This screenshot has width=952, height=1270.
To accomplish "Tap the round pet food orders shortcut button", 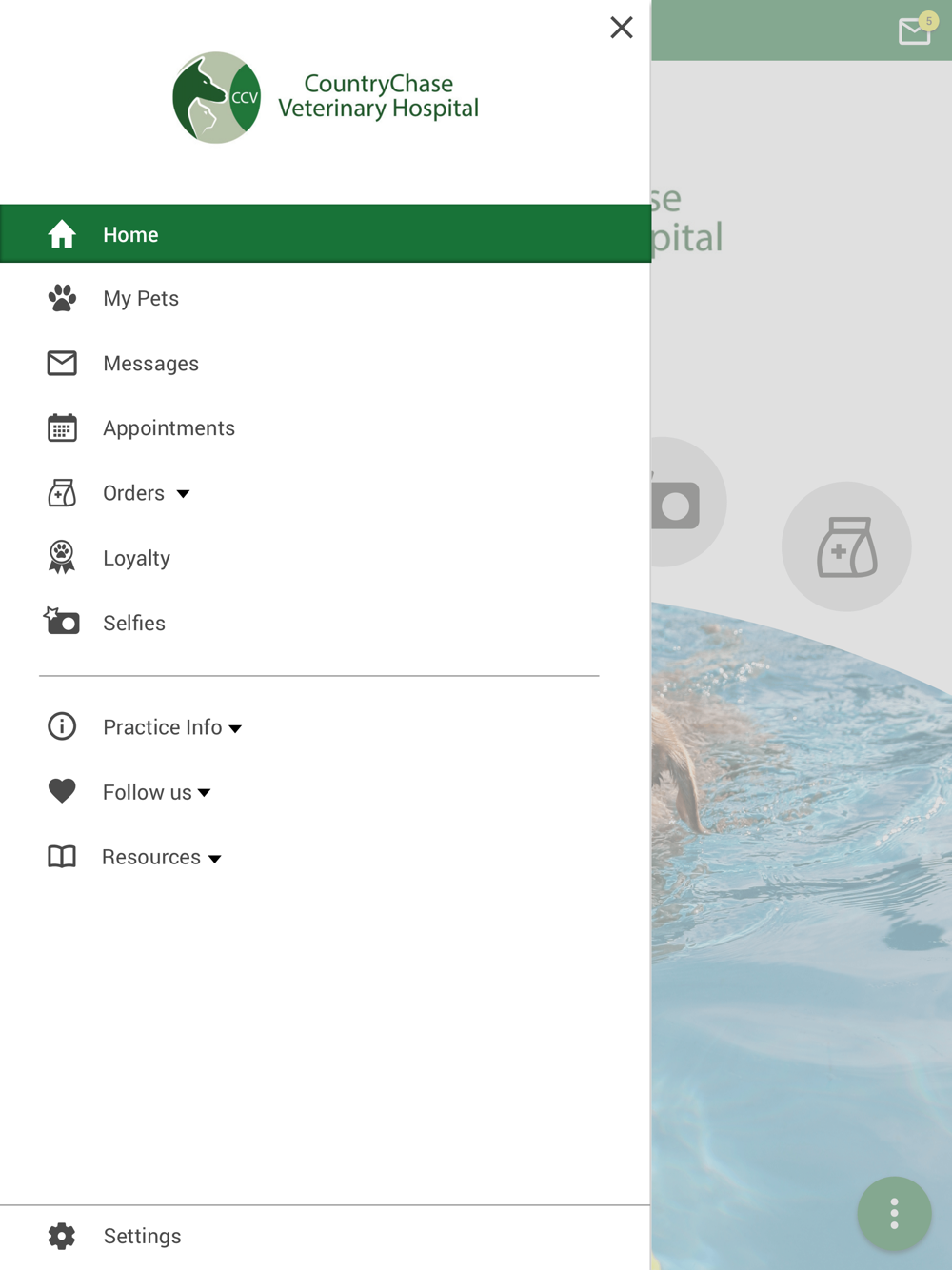I will coord(846,546).
